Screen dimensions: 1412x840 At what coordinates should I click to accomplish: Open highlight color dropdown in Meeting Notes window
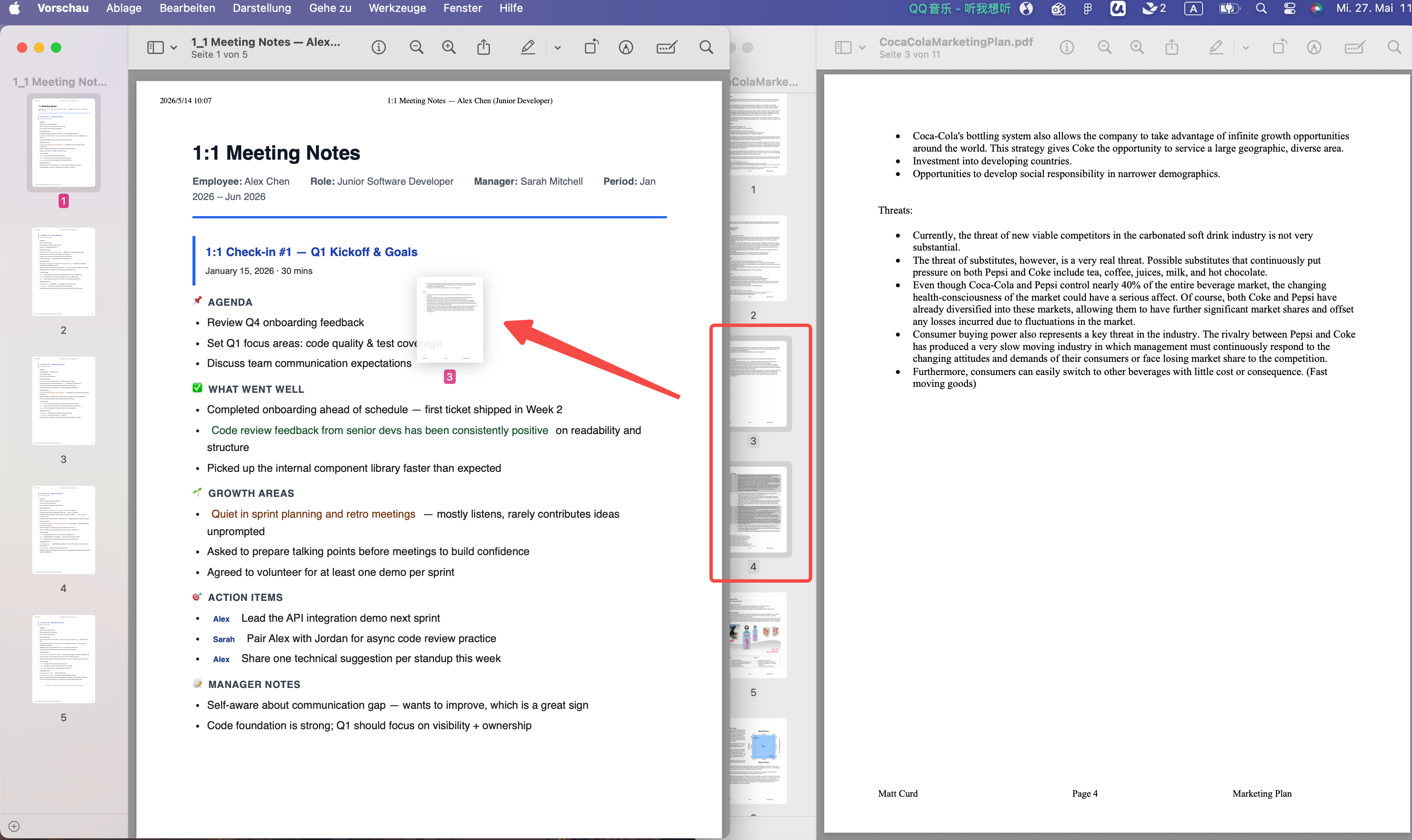coord(558,48)
